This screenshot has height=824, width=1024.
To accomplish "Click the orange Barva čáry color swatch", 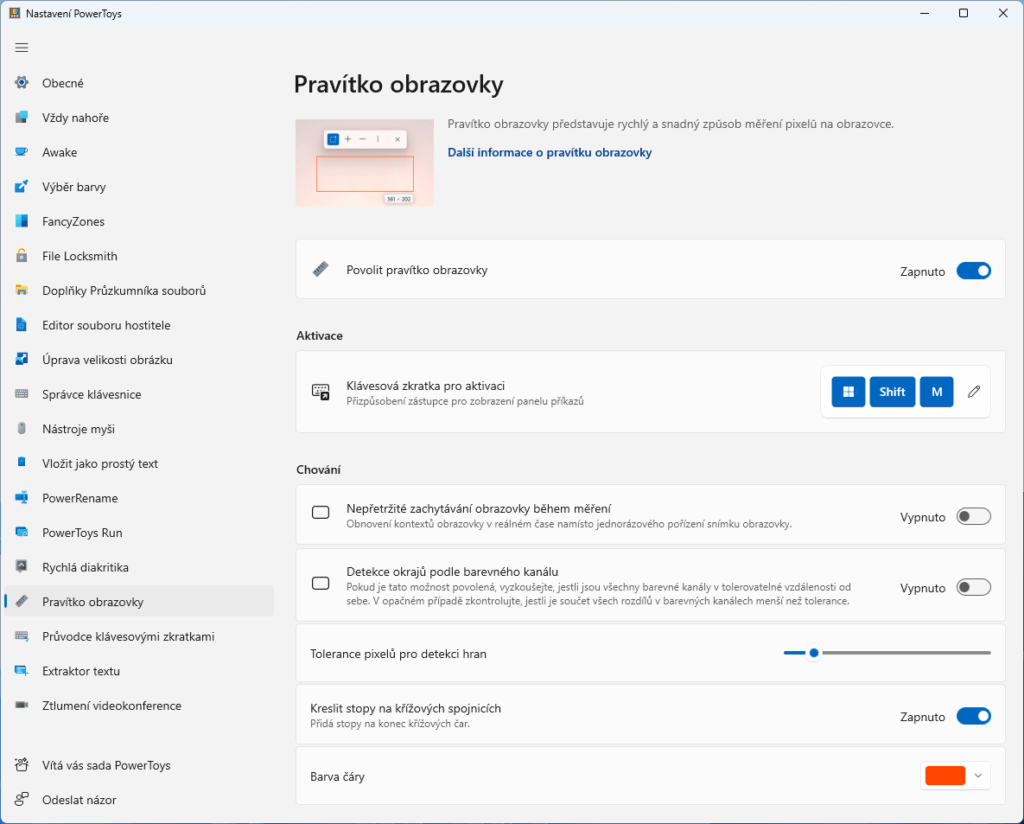I will coord(945,776).
